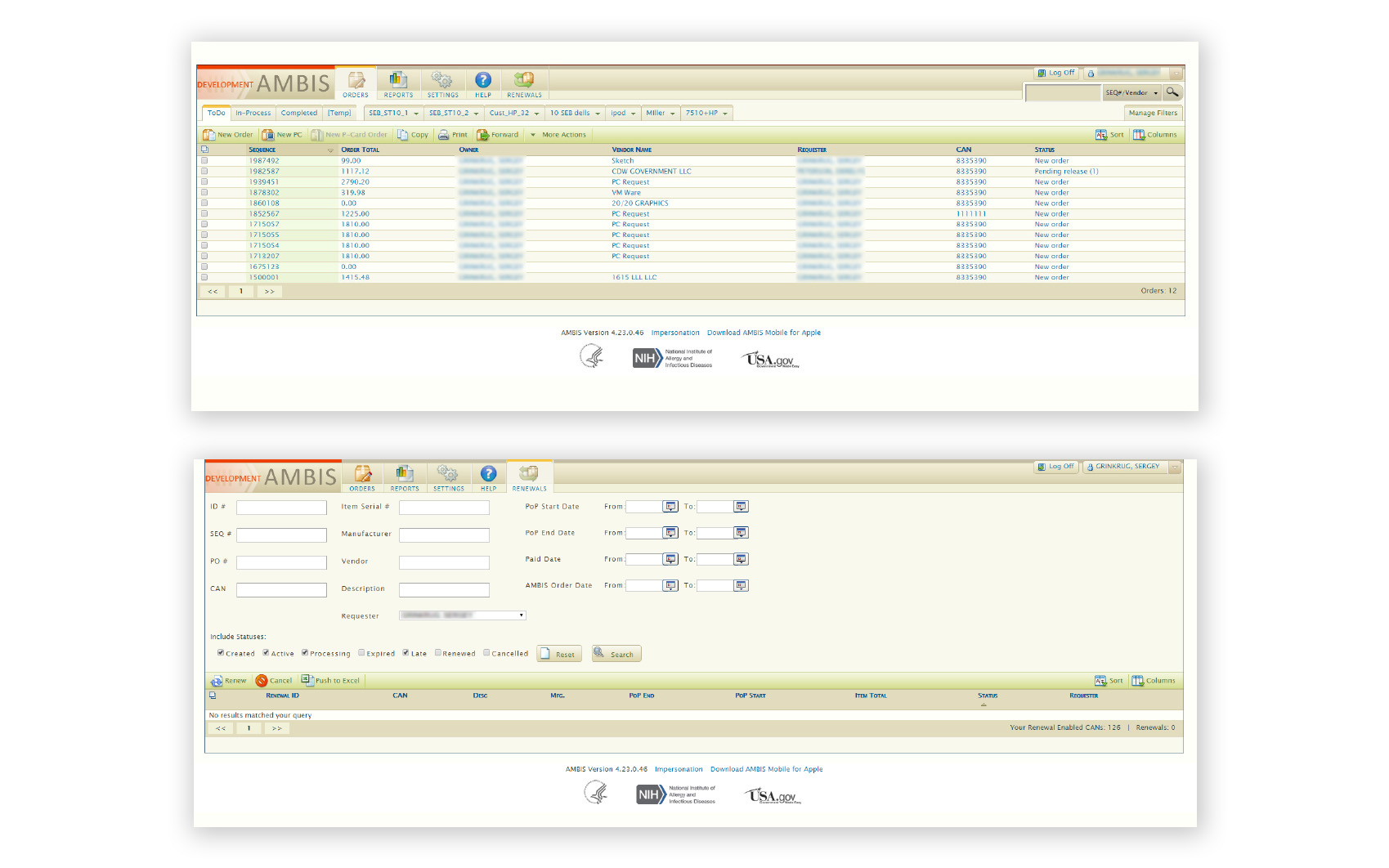The width and height of the screenshot is (1389, 868).
Task: Tick the Cancelled status checkbox
Action: 486,652
